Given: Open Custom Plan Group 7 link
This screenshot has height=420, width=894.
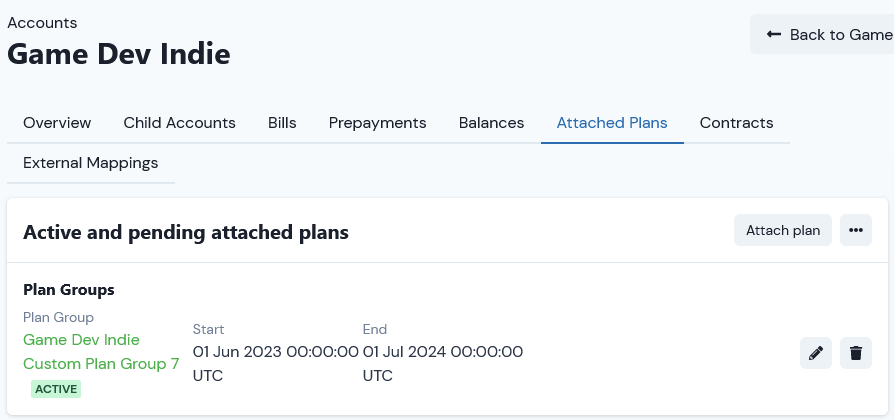Looking at the screenshot, I should click(101, 364).
